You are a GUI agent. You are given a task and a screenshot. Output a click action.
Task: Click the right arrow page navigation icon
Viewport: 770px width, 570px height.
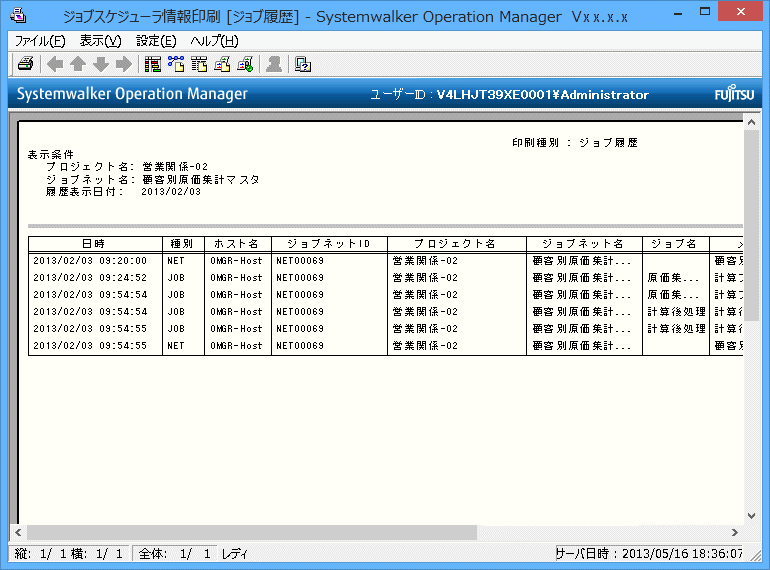tap(124, 64)
